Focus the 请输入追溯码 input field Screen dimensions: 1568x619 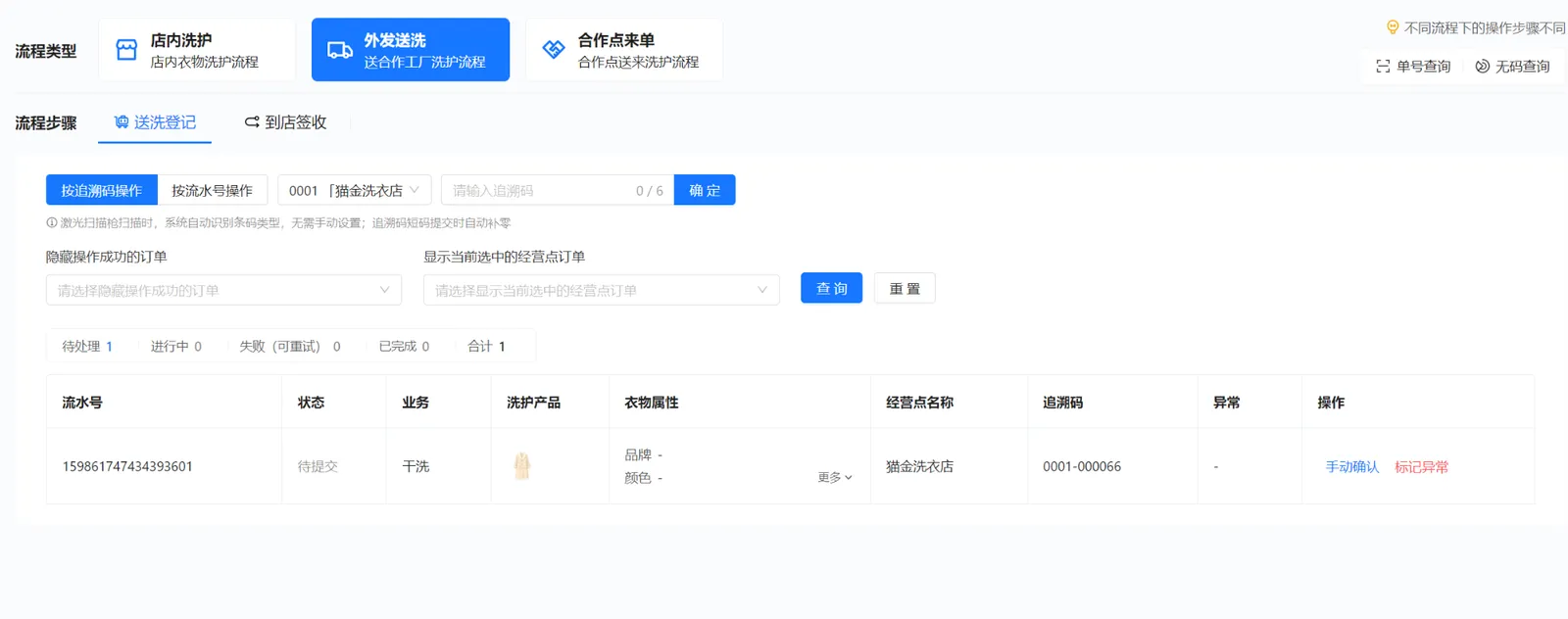pos(558,190)
